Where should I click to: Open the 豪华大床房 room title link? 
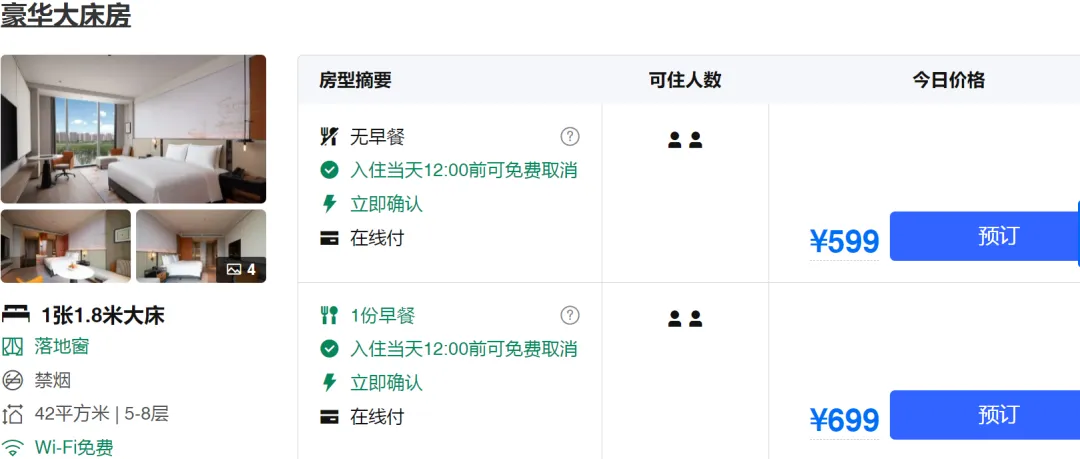click(65, 15)
